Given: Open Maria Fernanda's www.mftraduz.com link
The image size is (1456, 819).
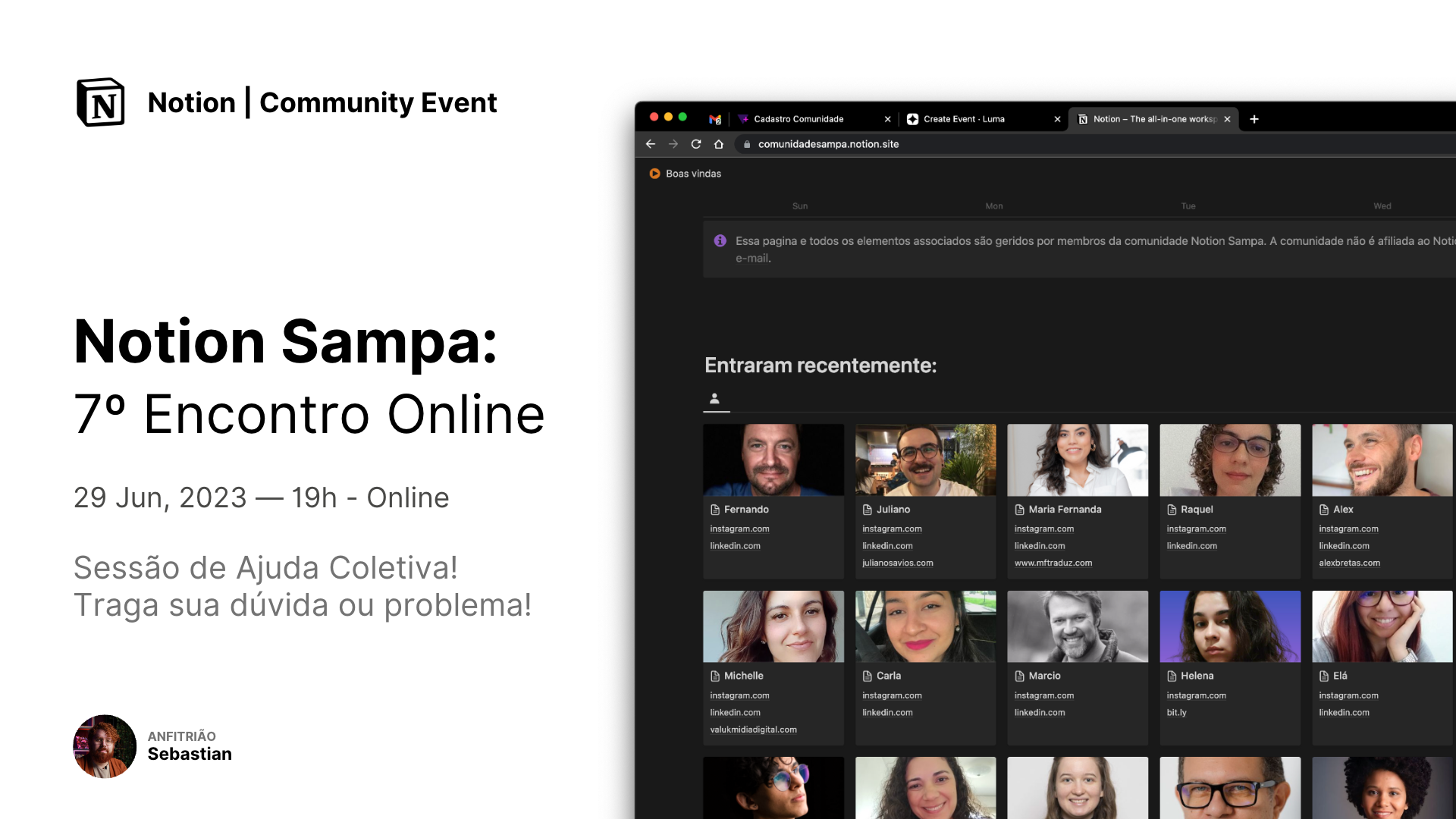Looking at the screenshot, I should (1053, 563).
